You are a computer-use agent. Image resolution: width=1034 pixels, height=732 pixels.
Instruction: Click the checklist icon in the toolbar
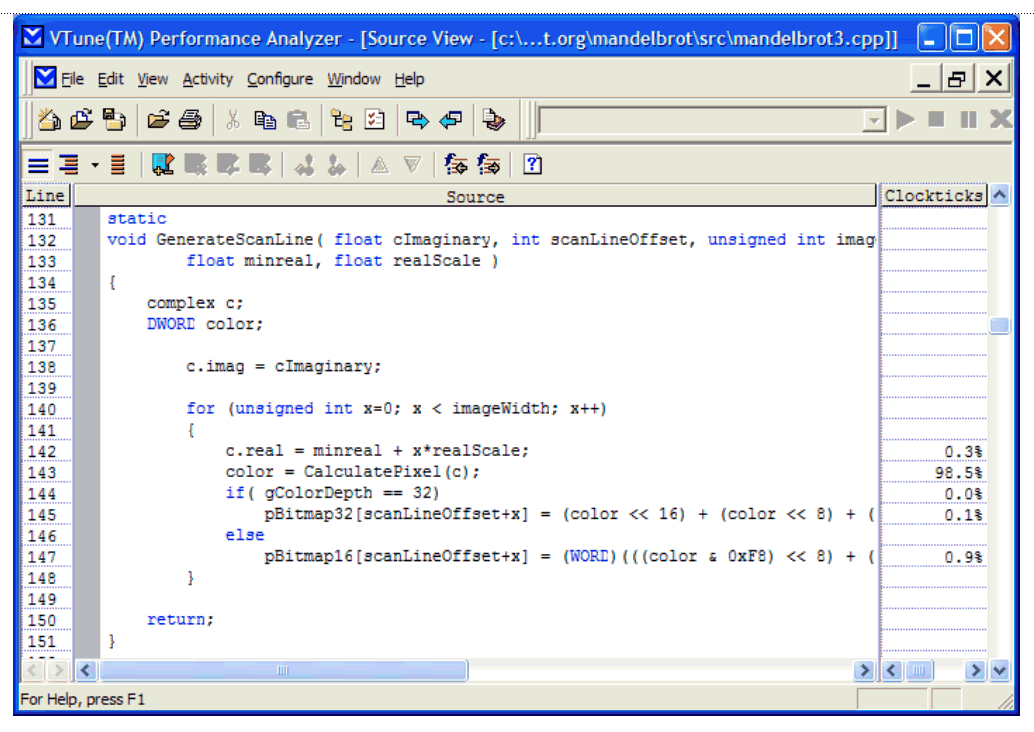click(x=375, y=120)
